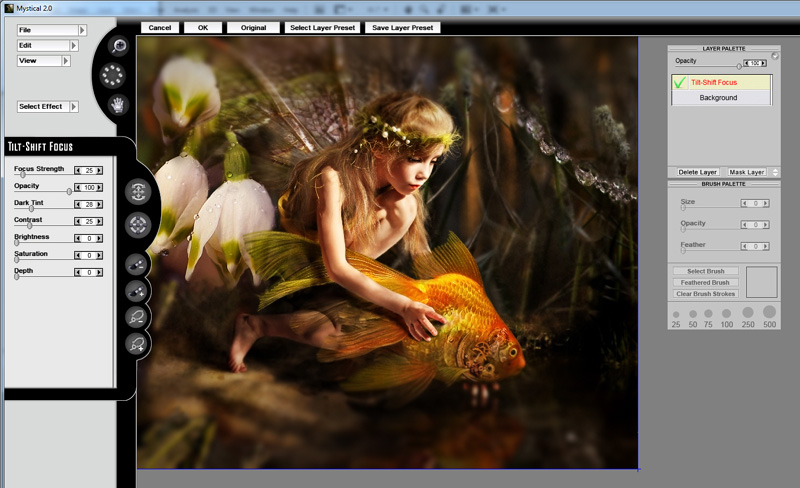The width and height of the screenshot is (800, 488).
Task: Pick the 500 brush size preset
Action: coord(769,312)
